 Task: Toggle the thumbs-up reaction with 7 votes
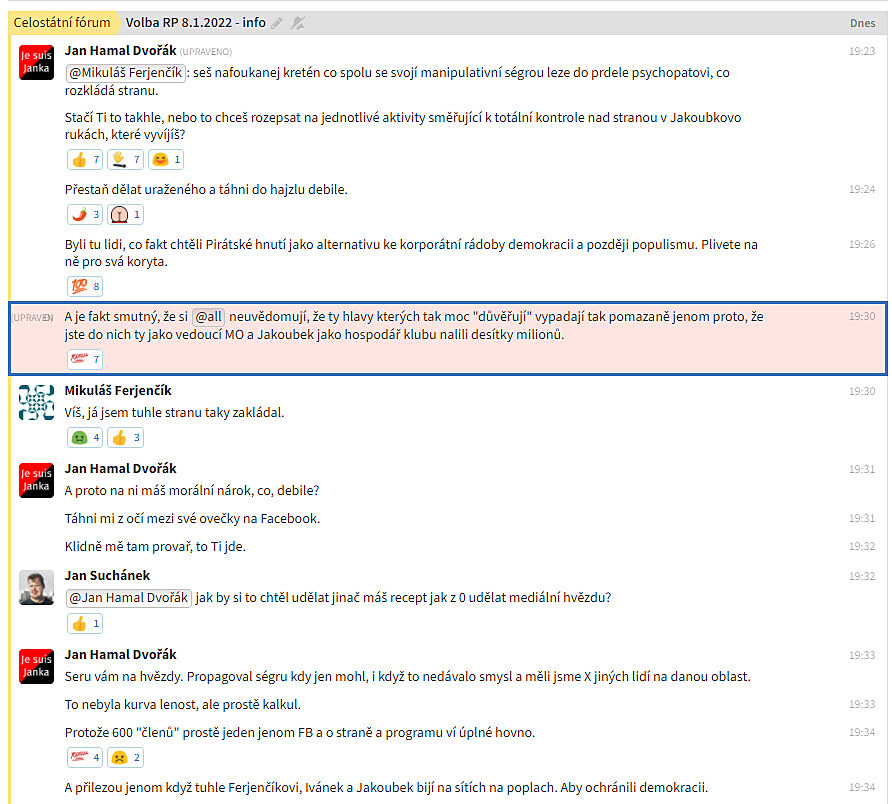tap(85, 159)
